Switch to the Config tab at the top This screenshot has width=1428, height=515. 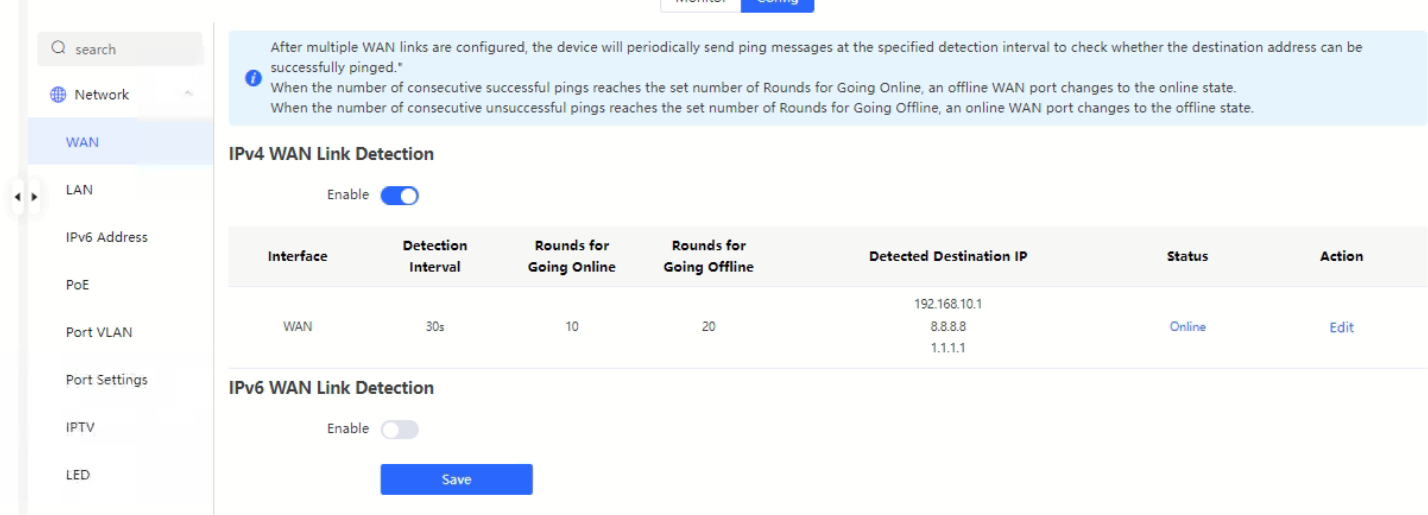[777, 3]
